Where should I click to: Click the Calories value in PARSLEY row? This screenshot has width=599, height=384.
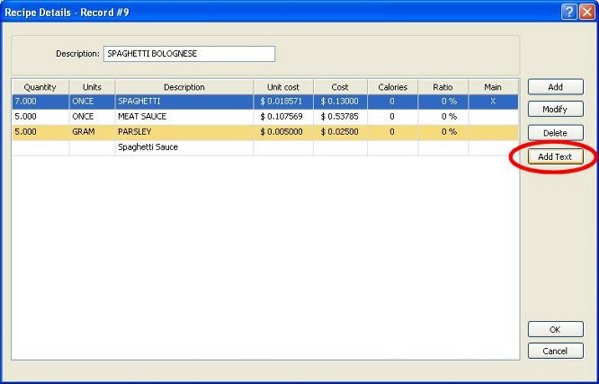point(392,132)
